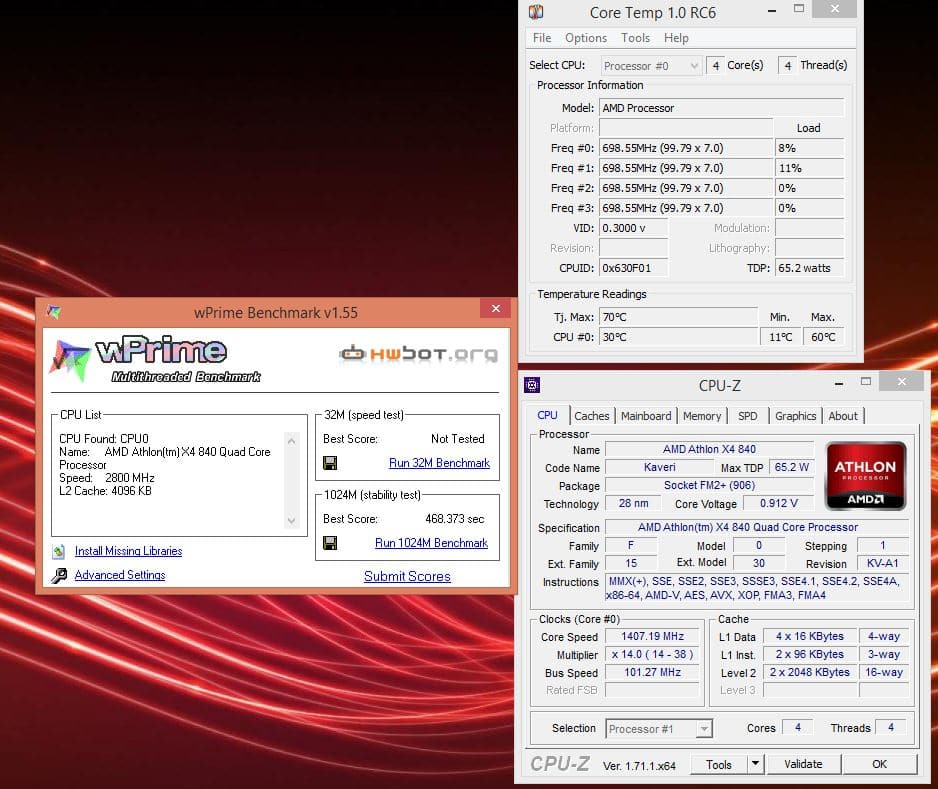Switch to the Memory tab in CPU-Z
Viewport: 938px width, 789px height.
pyautogui.click(x=702, y=416)
